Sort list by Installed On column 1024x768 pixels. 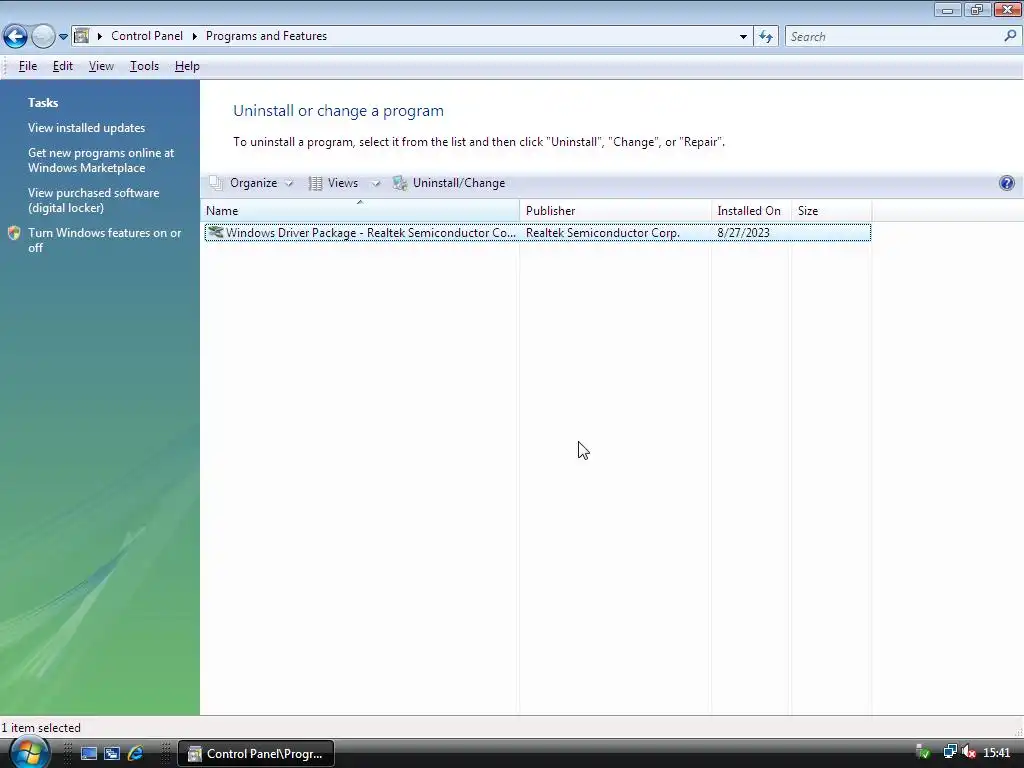pyautogui.click(x=751, y=211)
